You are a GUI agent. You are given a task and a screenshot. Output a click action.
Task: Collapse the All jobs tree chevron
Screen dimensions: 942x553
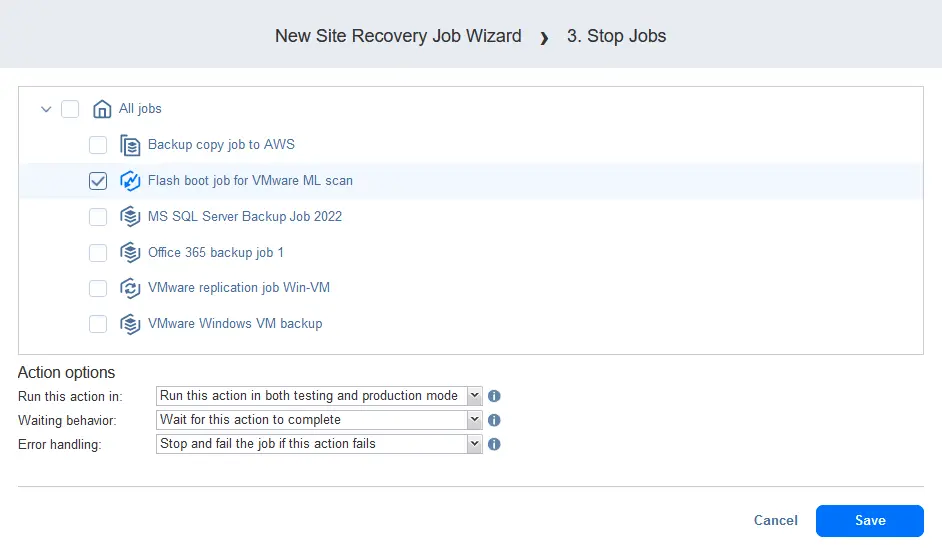click(x=46, y=109)
